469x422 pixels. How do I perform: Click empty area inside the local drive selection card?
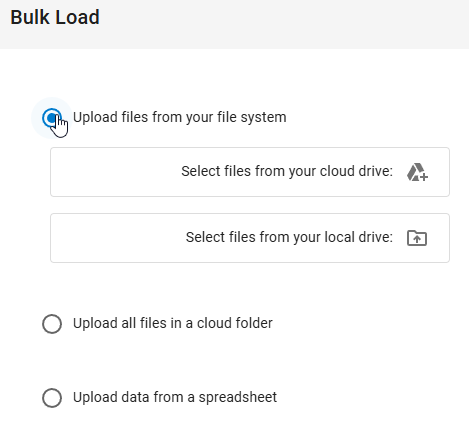click(113, 238)
